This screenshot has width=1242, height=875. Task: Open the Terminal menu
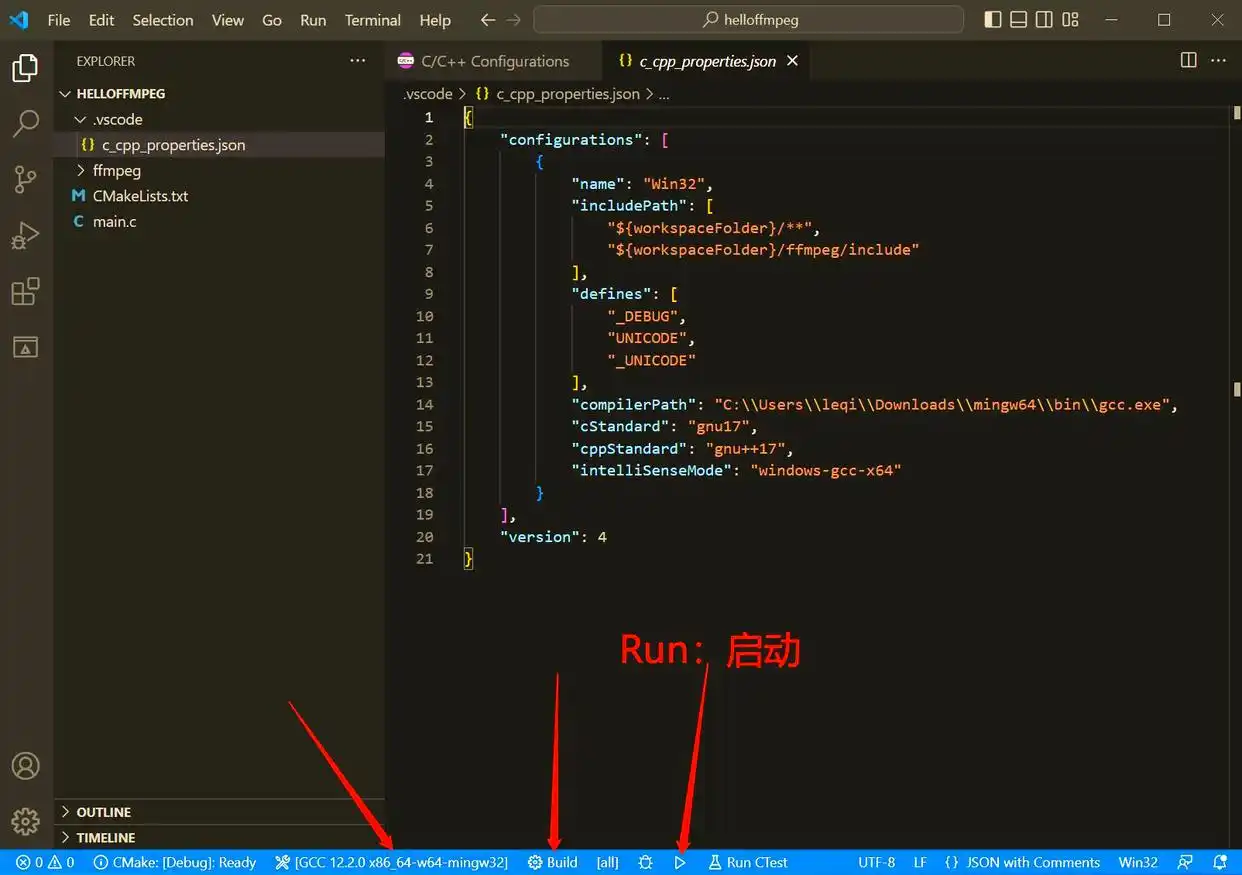click(x=372, y=20)
